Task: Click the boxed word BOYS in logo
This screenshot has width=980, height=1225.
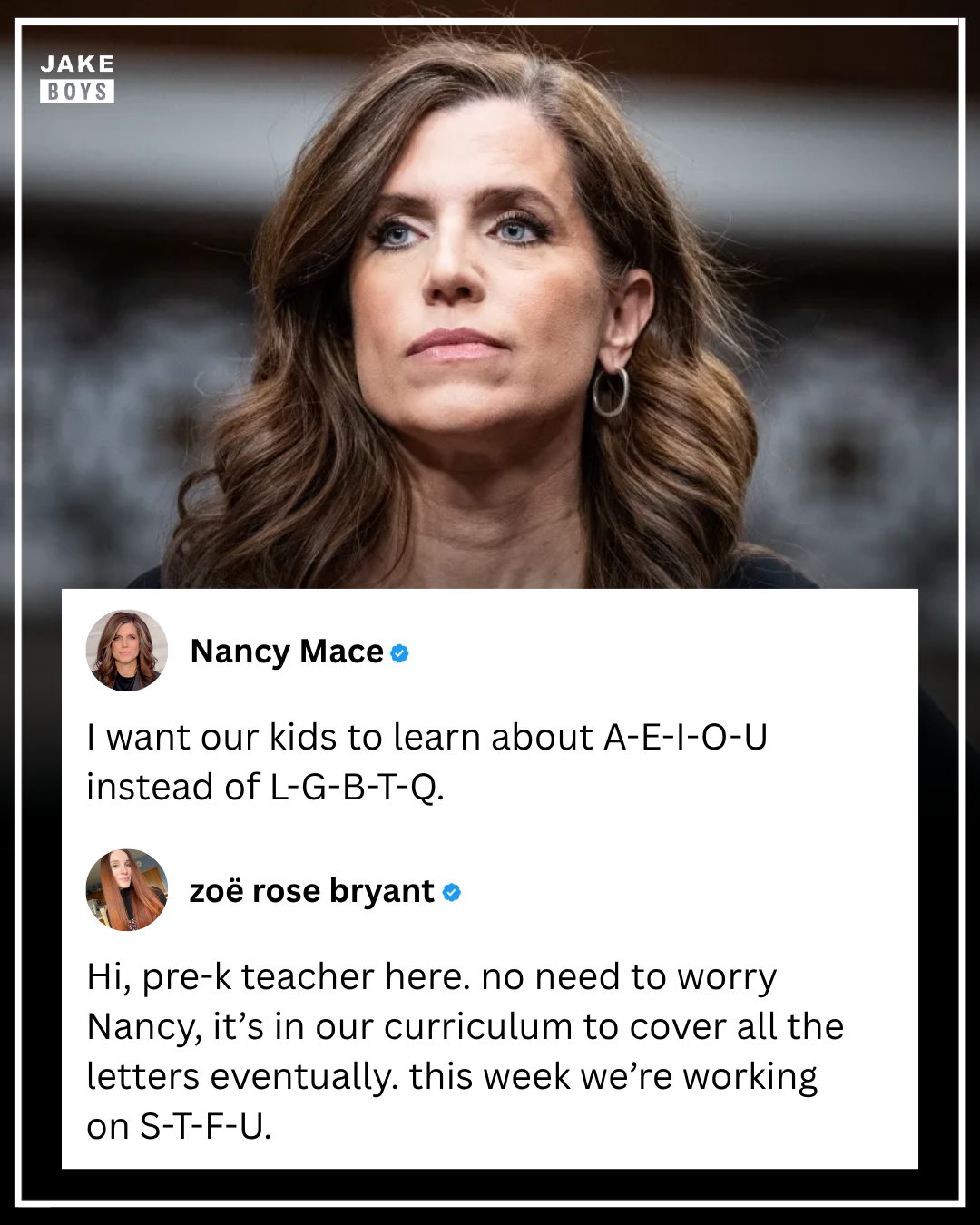Action: (77, 92)
